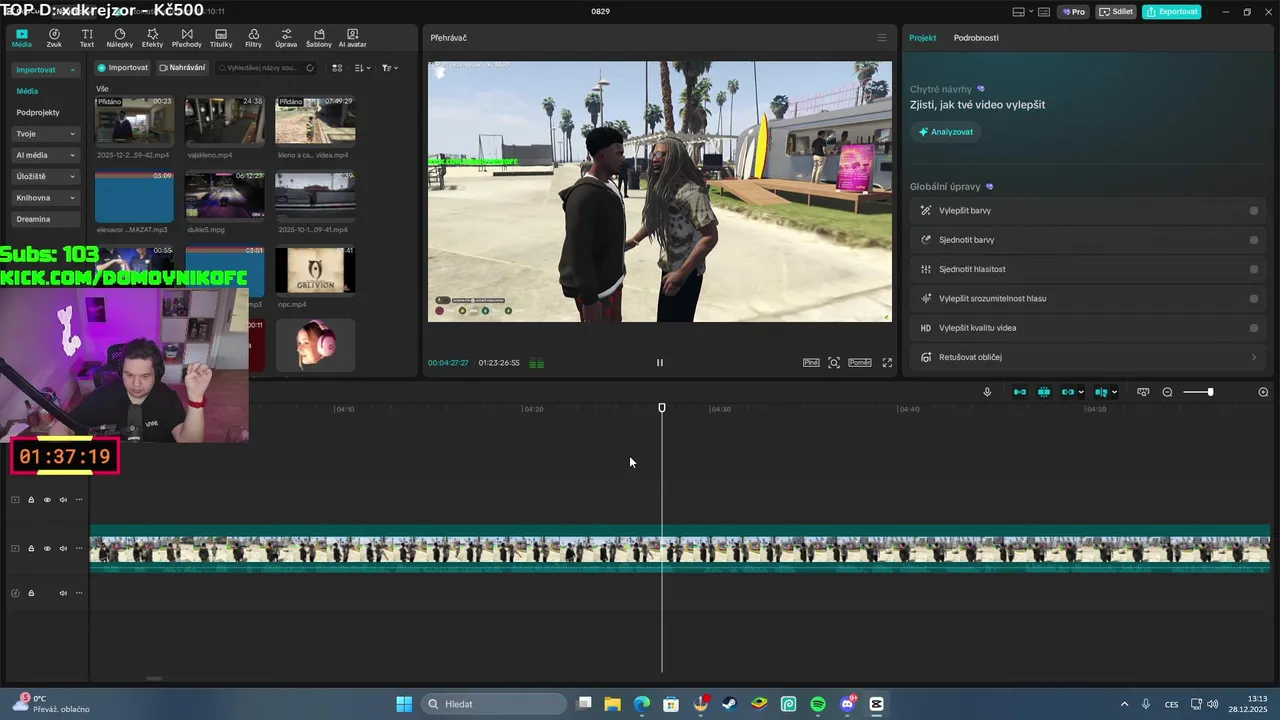Viewport: 1280px width, 720px height.
Task: Click the screenshot frame icon in player
Action: coord(834,363)
